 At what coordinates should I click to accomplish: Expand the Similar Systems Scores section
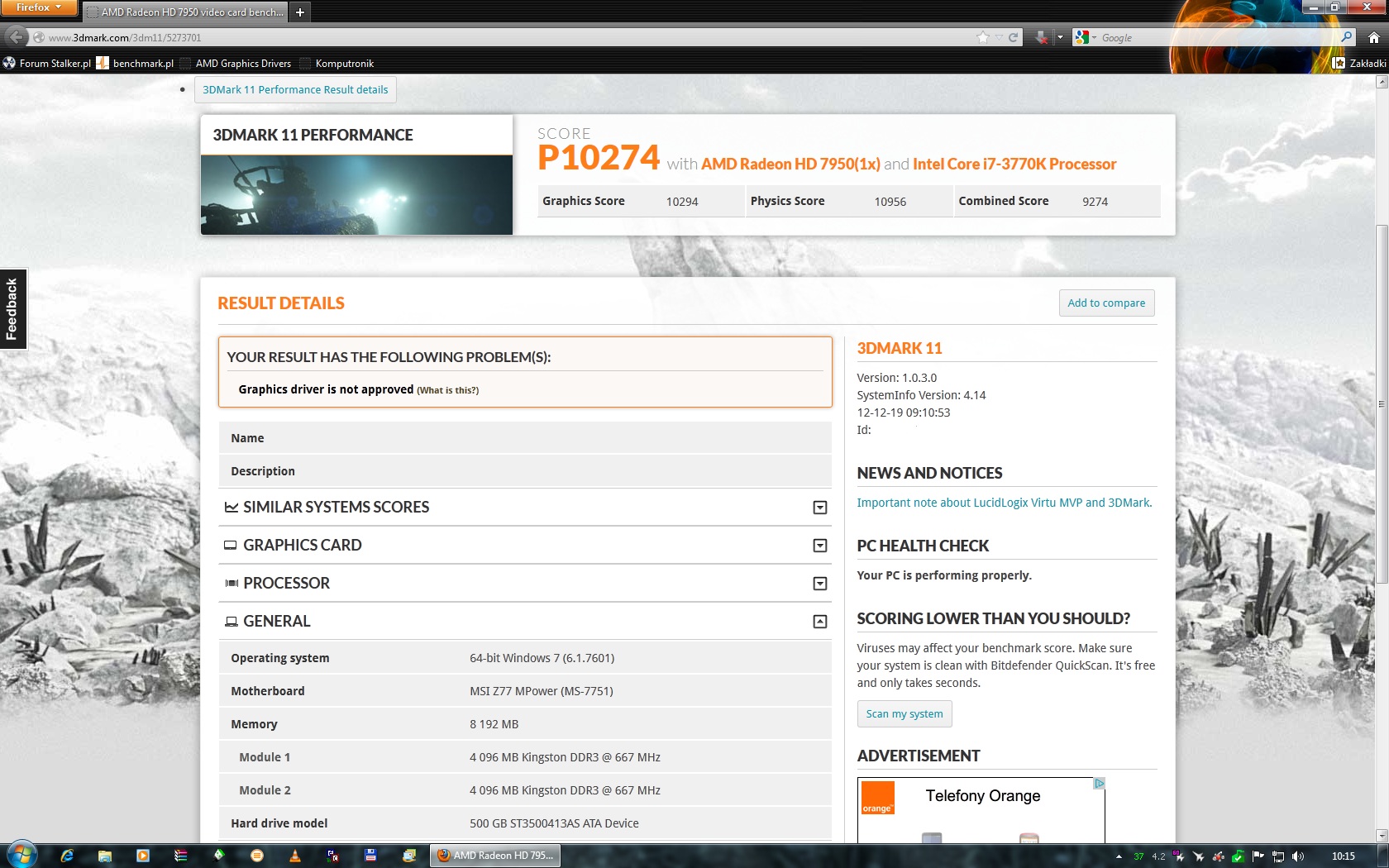(x=819, y=508)
